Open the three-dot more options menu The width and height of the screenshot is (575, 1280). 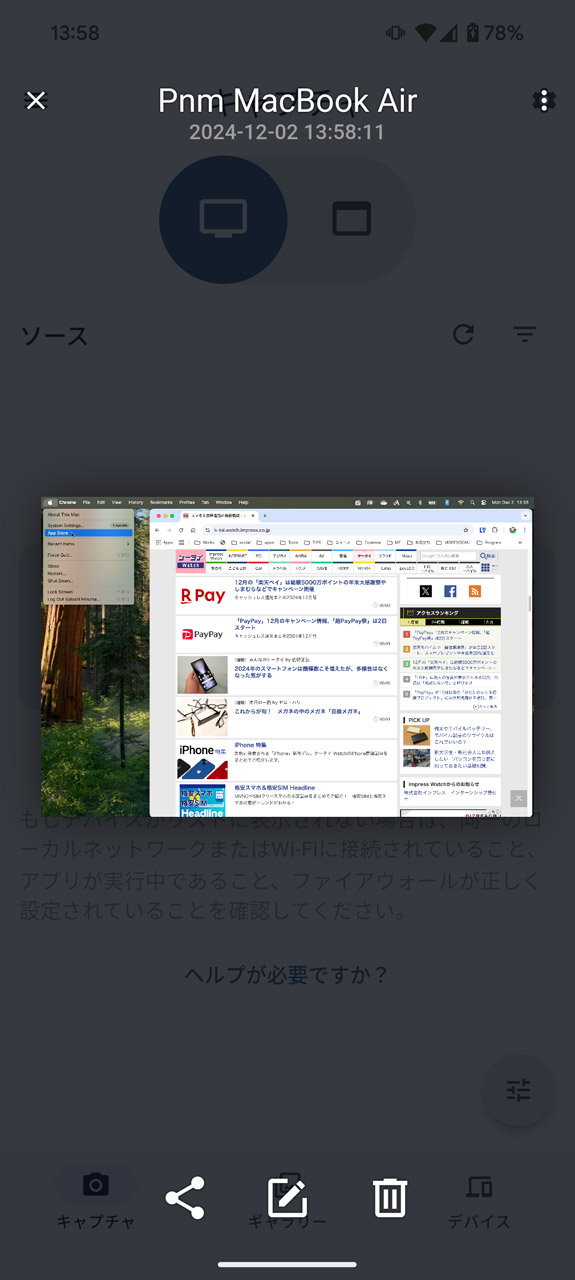click(544, 100)
